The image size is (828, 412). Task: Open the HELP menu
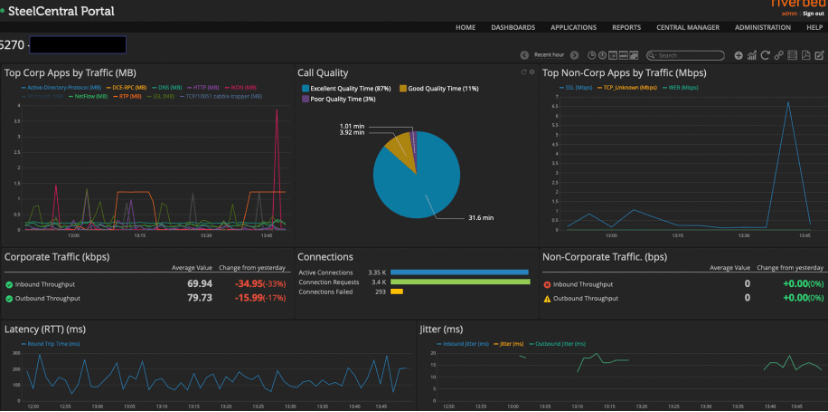(x=814, y=27)
